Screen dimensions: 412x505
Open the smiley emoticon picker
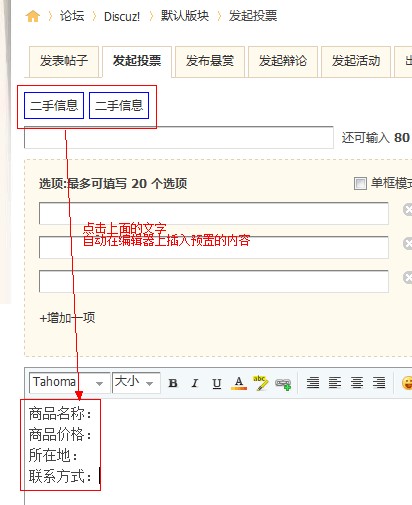point(407,383)
